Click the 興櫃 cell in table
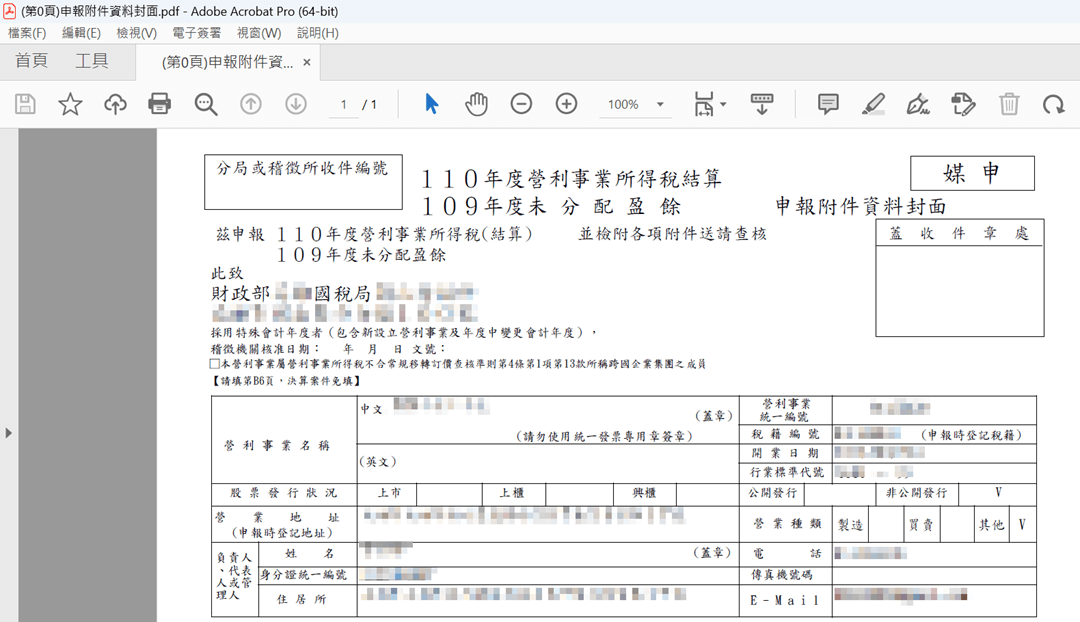The width and height of the screenshot is (1080, 622). (x=645, y=493)
